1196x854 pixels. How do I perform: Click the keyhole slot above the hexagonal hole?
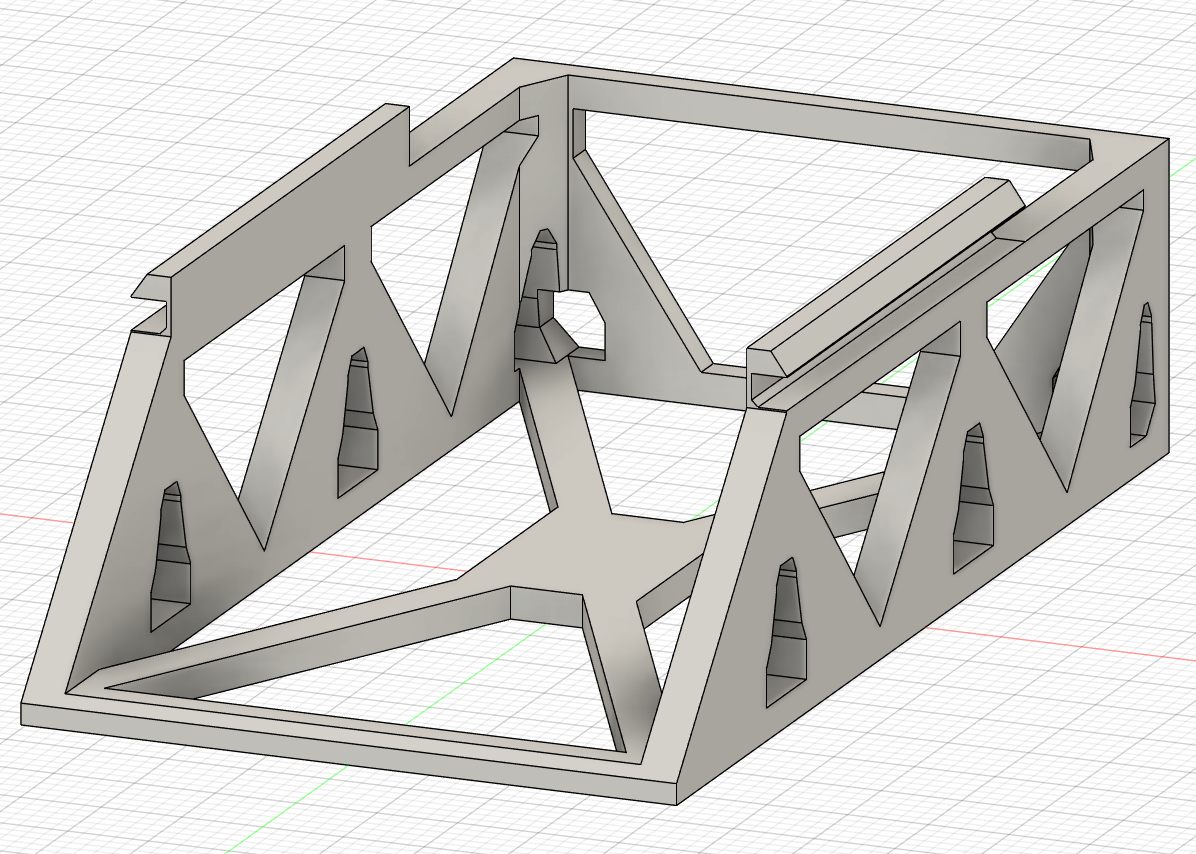[x=545, y=262]
